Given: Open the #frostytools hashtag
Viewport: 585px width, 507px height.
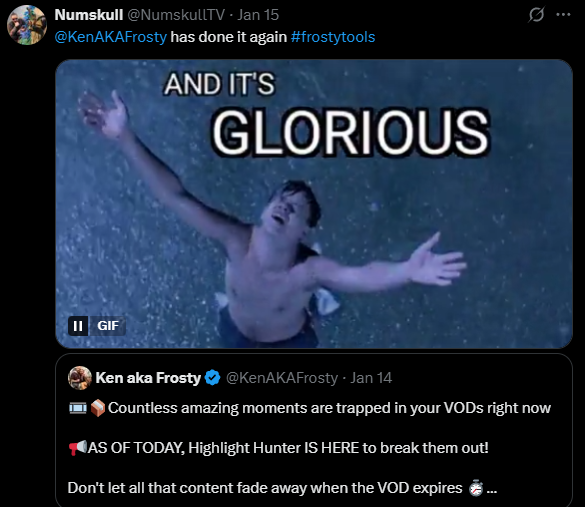Looking at the screenshot, I should pos(333,37).
